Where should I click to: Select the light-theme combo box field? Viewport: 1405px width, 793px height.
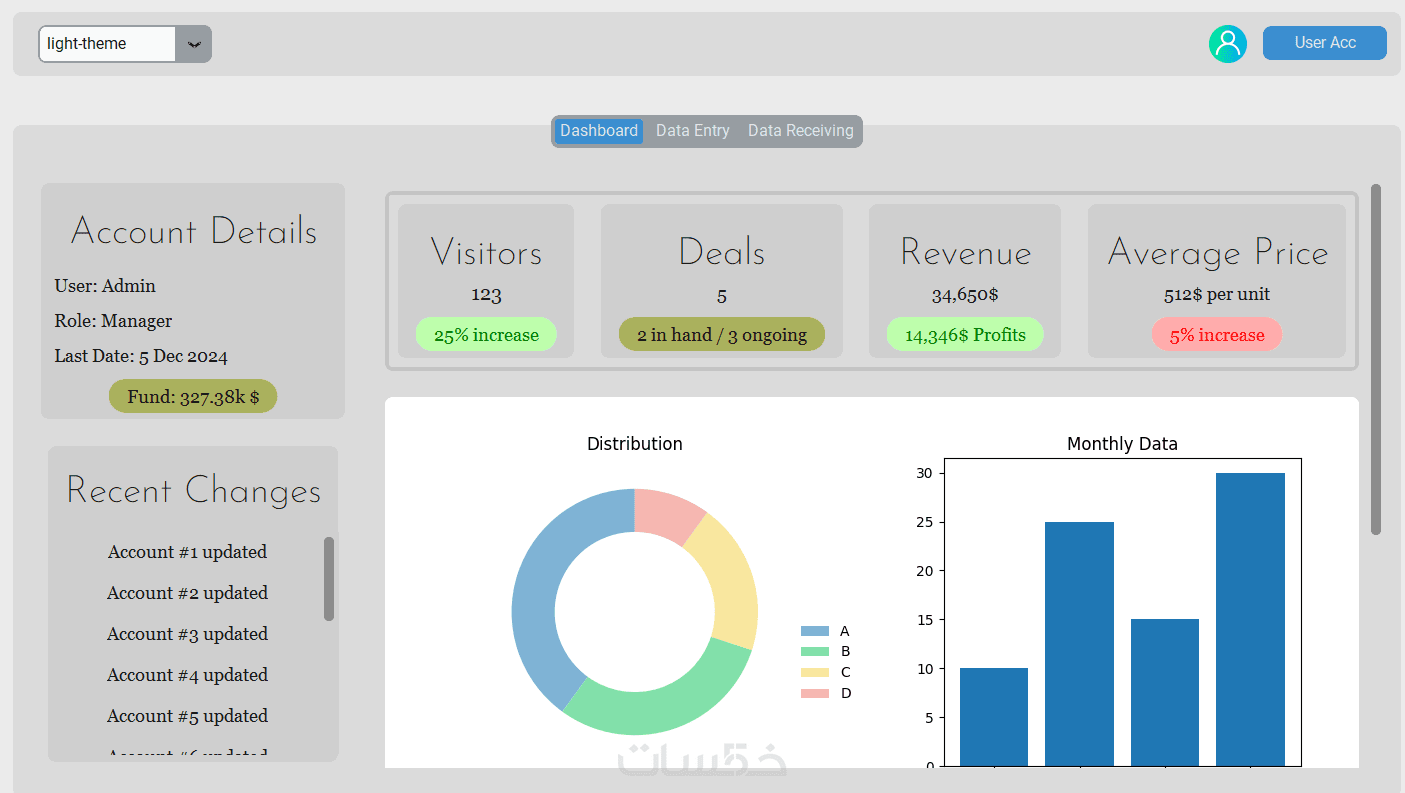point(125,44)
